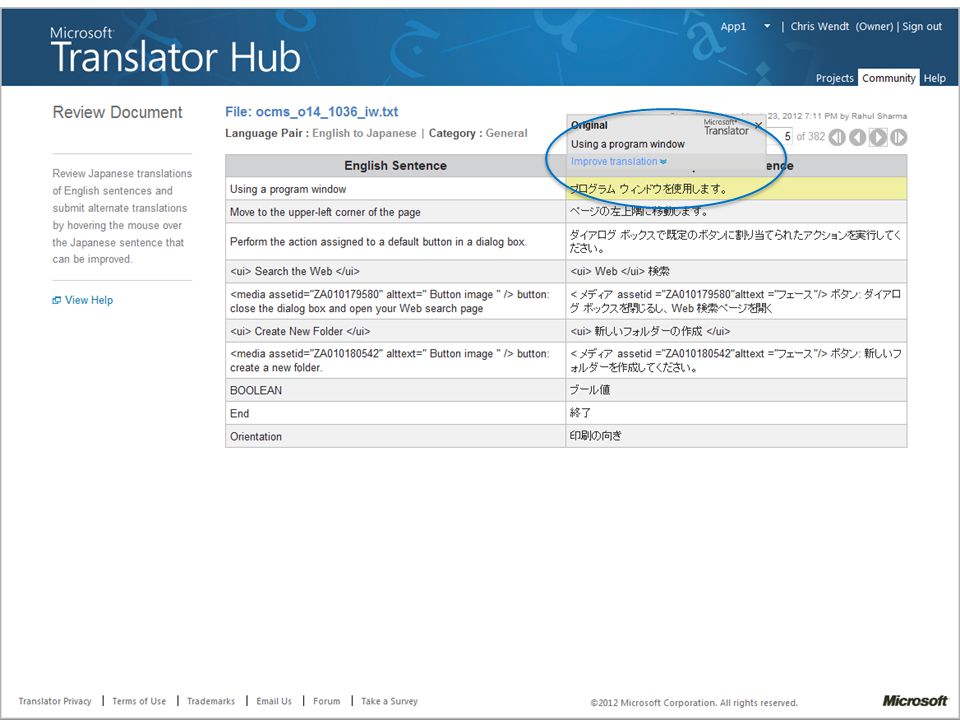The image size is (960, 720).
Task: Expand Improve translation in the popup
Action: [618, 162]
